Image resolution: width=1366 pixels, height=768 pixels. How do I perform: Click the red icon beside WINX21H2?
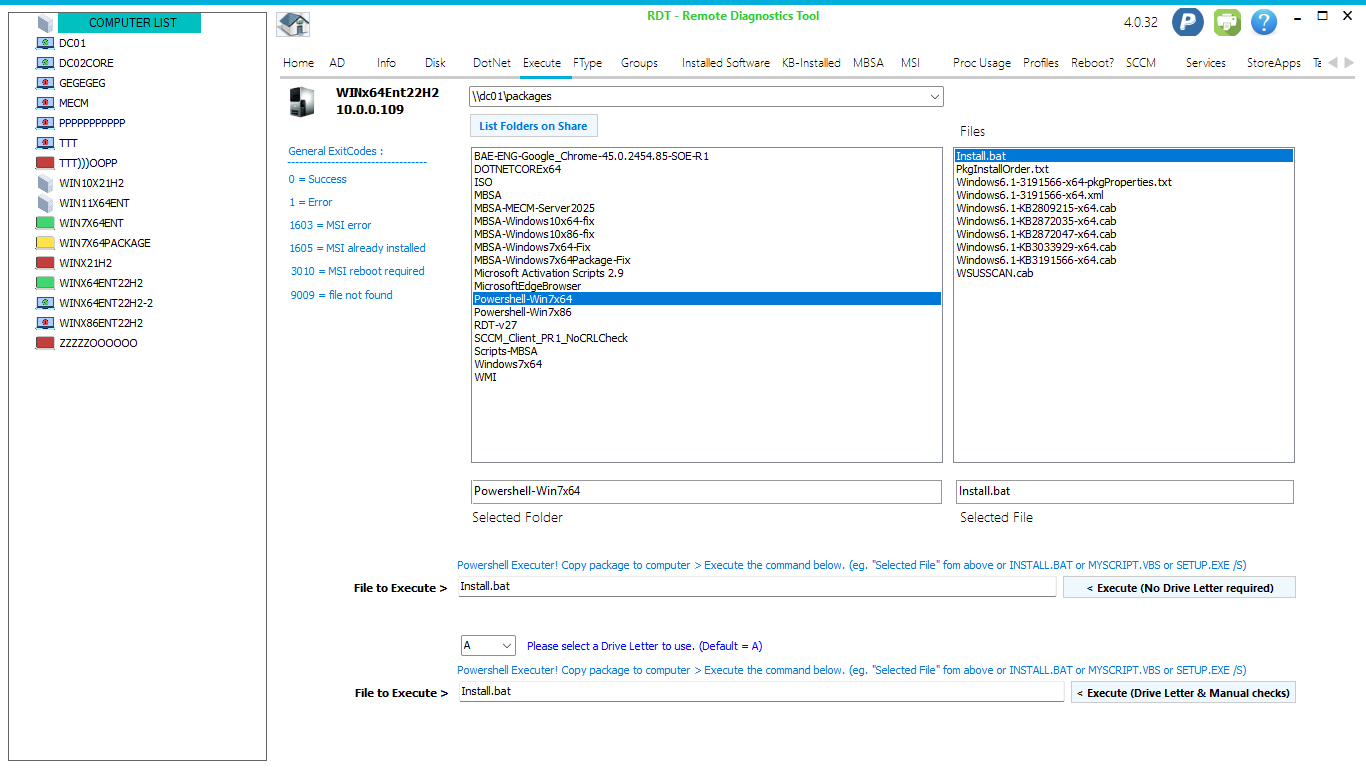[x=45, y=263]
